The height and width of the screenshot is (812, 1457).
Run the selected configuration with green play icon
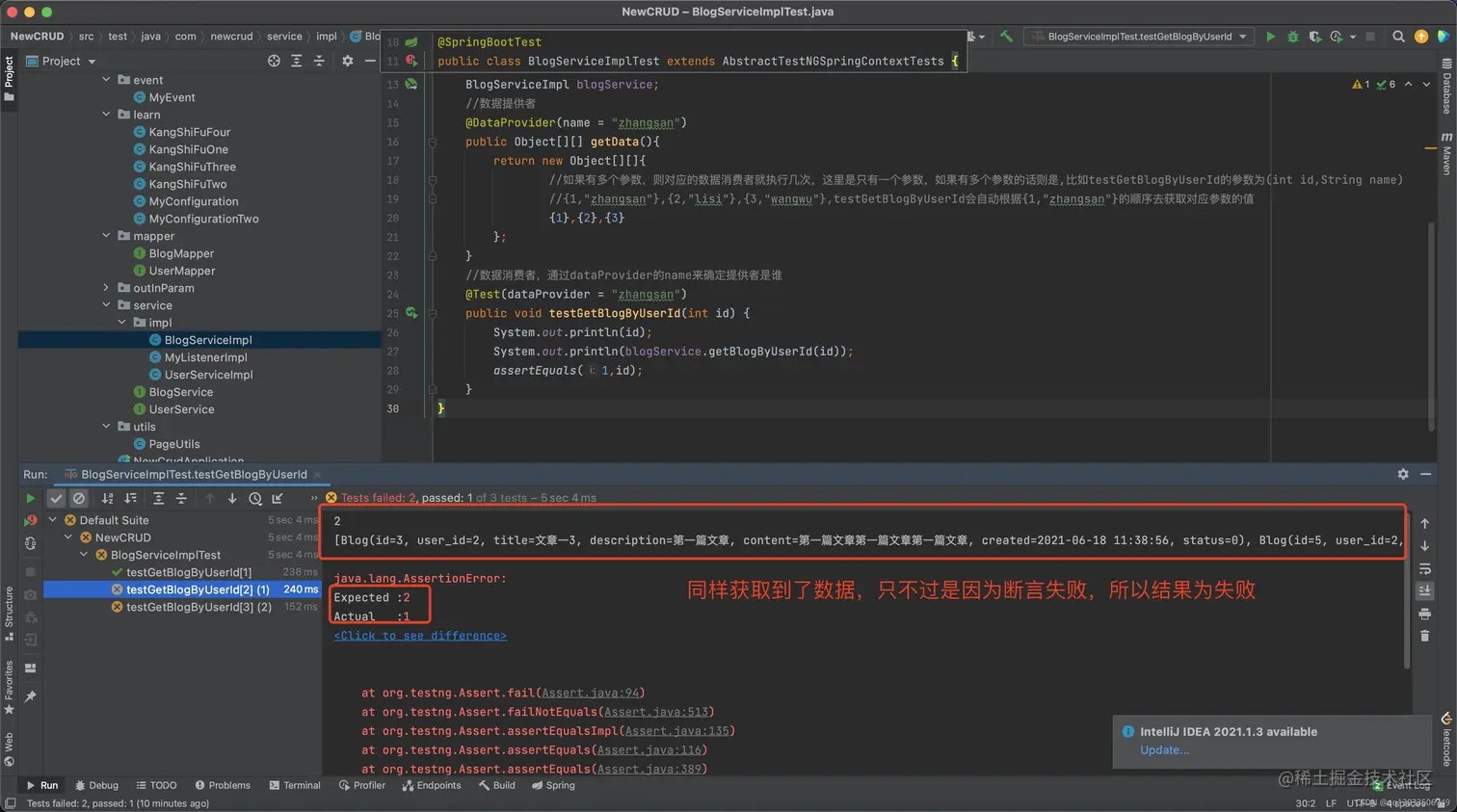click(1270, 37)
